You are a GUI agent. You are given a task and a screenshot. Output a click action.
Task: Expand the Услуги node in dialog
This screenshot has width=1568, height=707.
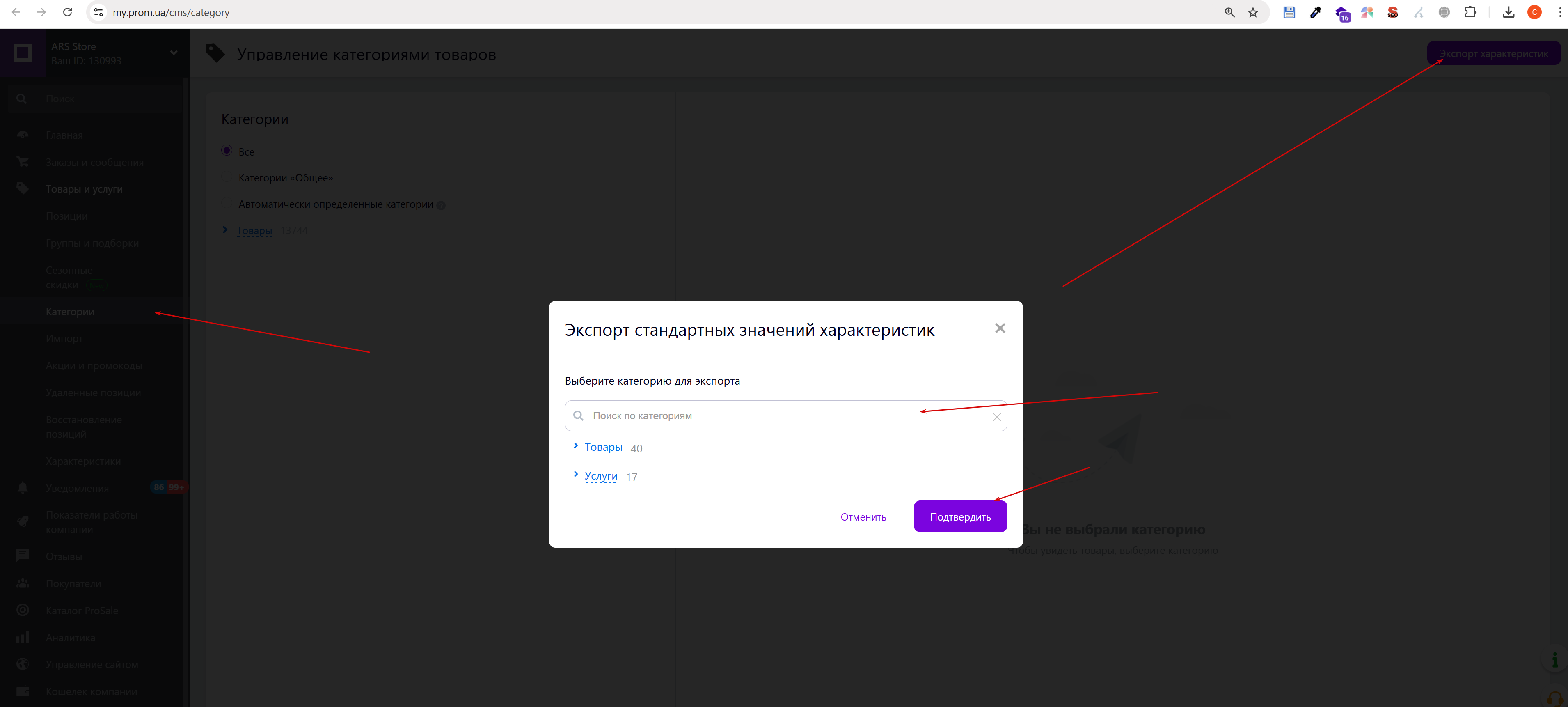(576, 474)
